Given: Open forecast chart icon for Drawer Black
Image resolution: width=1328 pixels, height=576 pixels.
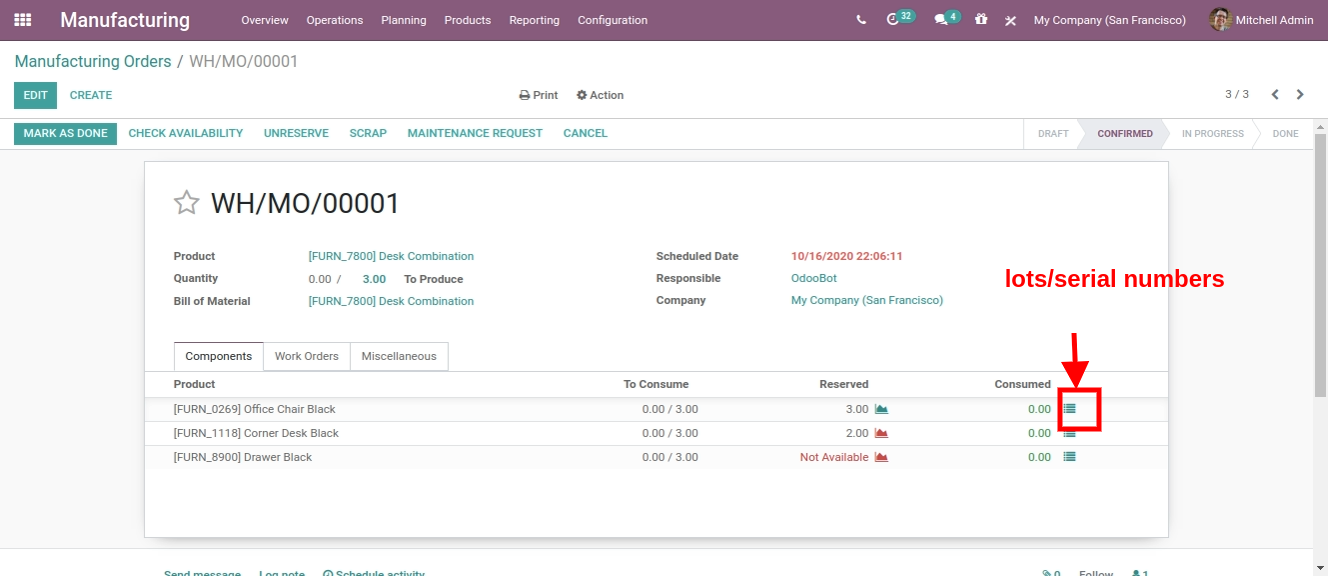Looking at the screenshot, I should pos(881,457).
